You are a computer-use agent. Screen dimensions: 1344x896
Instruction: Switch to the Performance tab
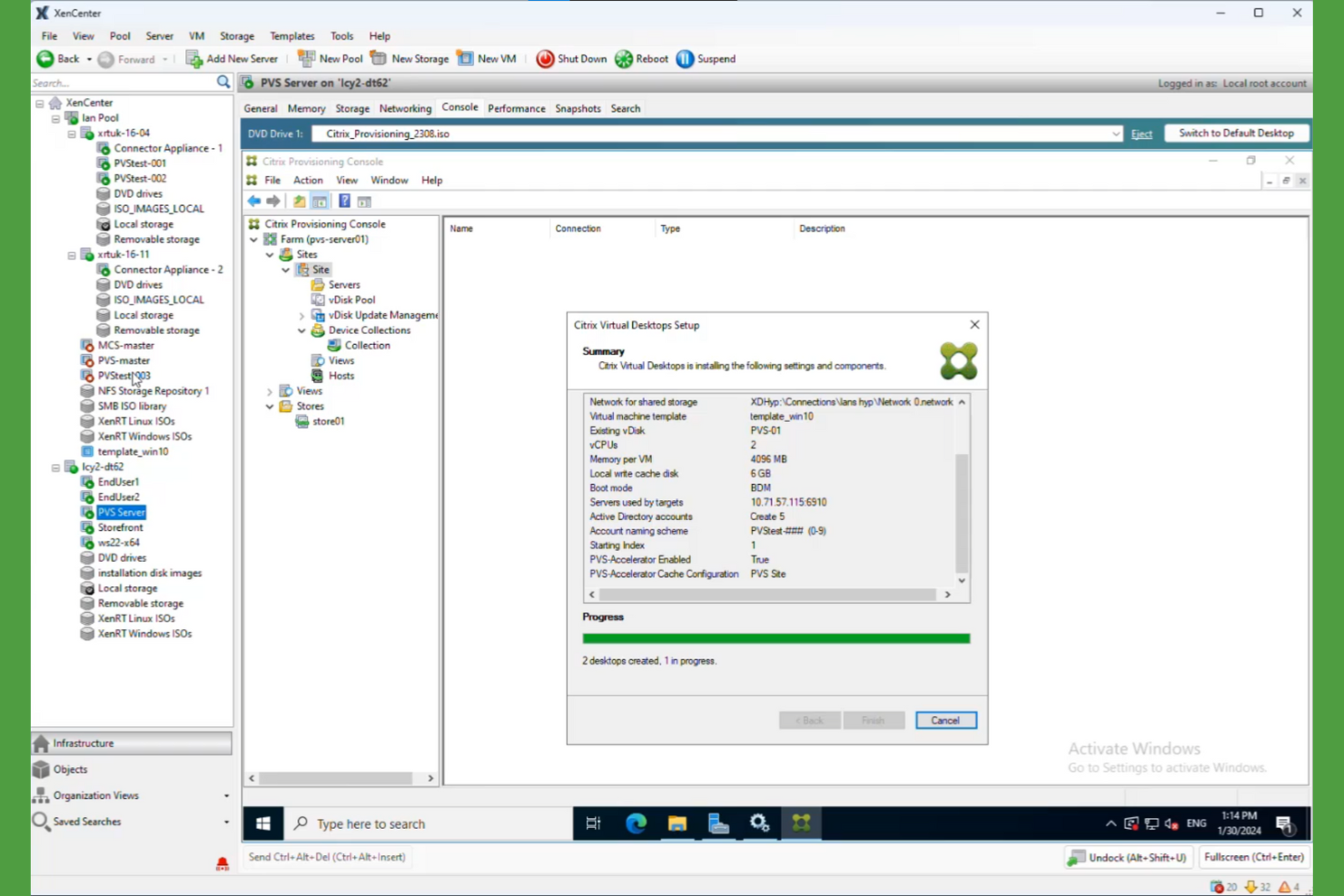click(x=517, y=108)
